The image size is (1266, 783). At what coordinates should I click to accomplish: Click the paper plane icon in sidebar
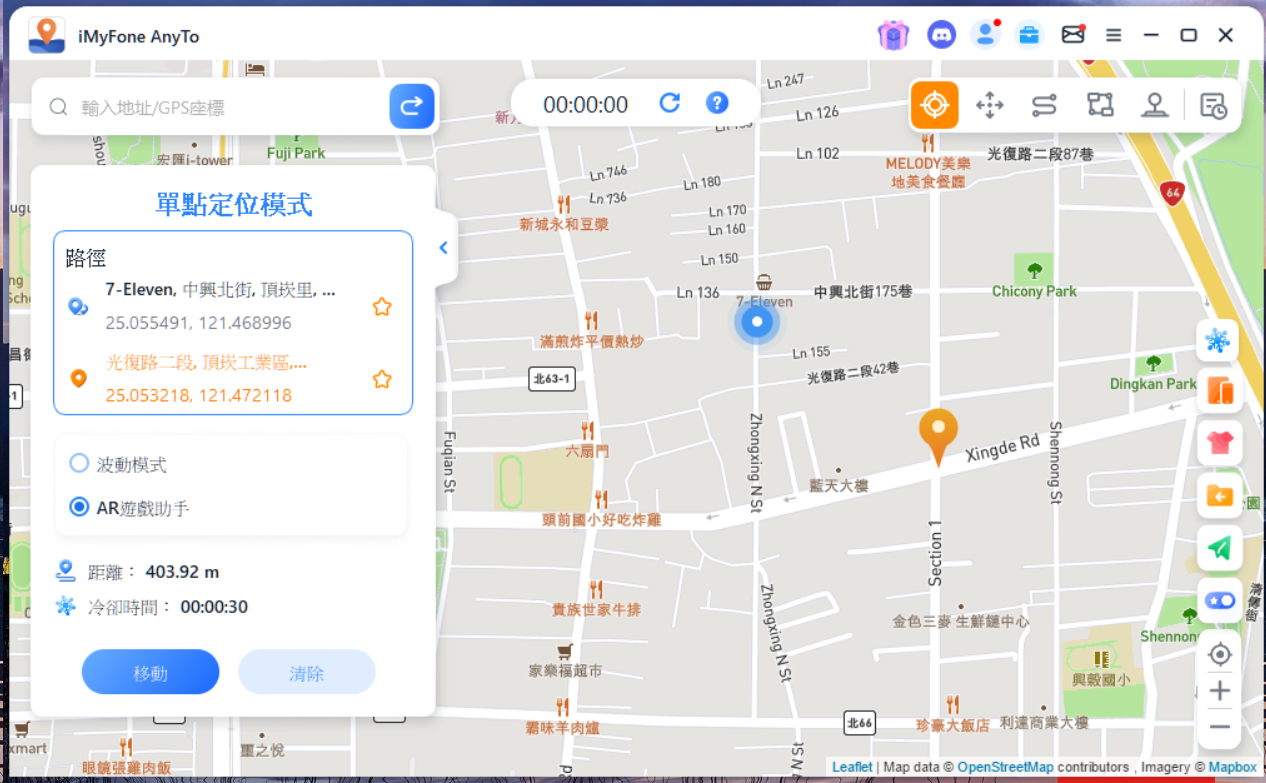click(x=1219, y=547)
